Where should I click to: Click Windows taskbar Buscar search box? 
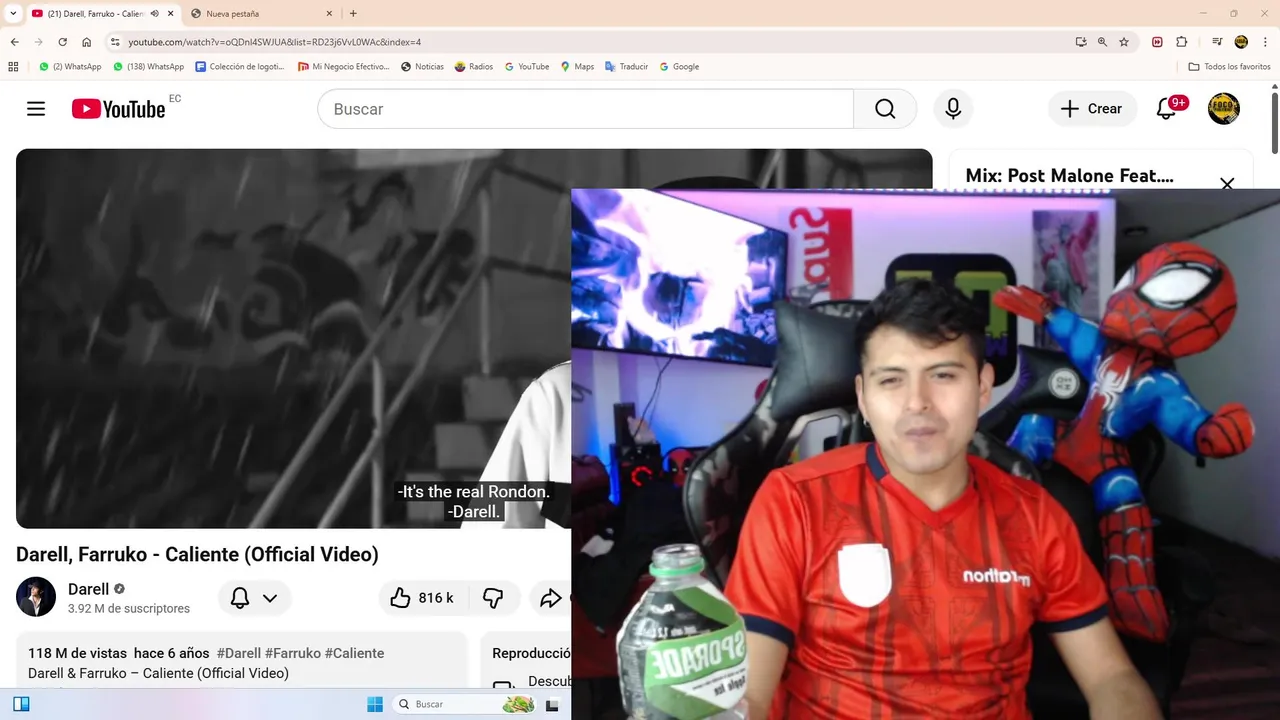coord(465,704)
